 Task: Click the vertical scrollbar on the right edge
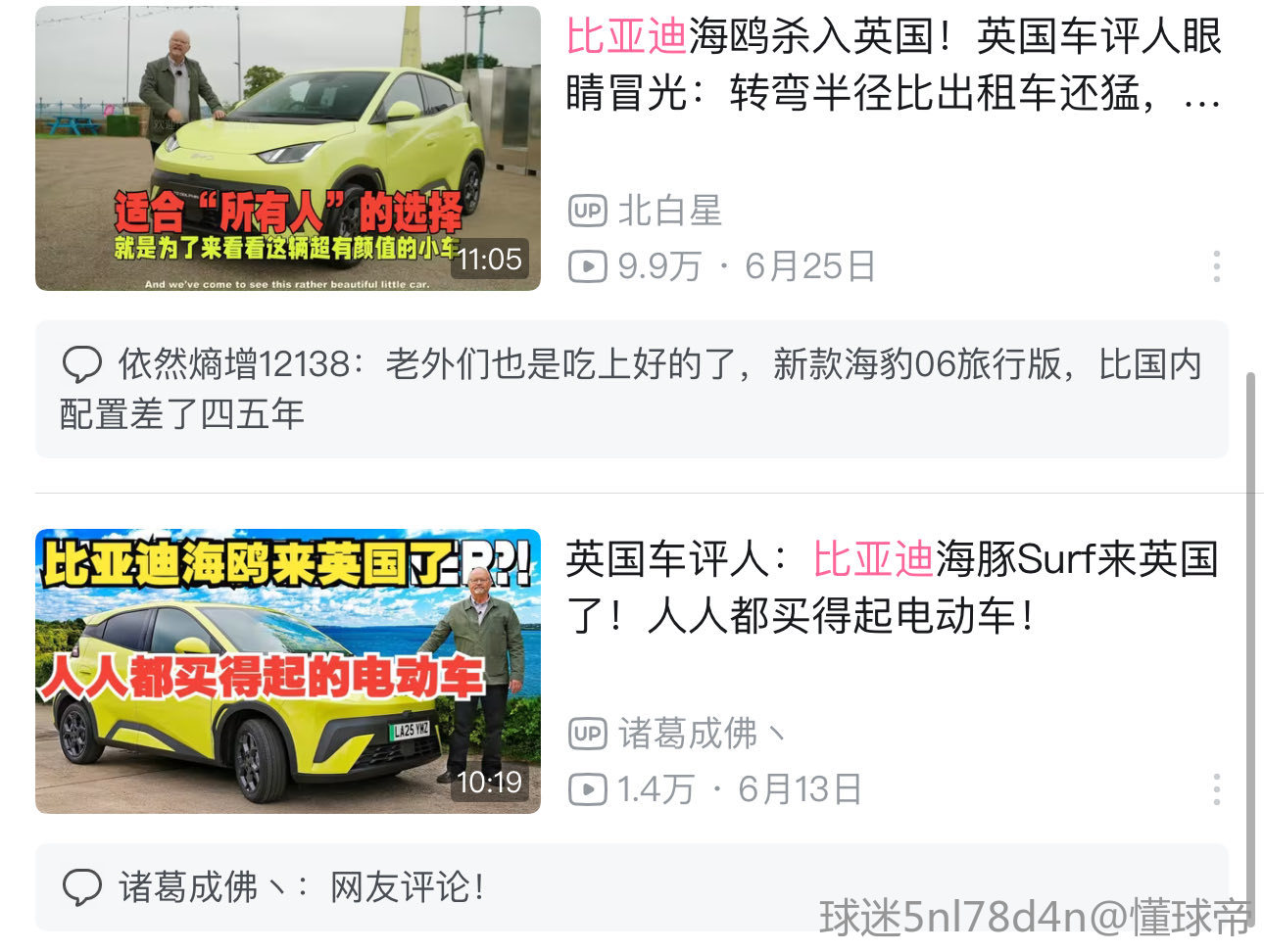1249,637
